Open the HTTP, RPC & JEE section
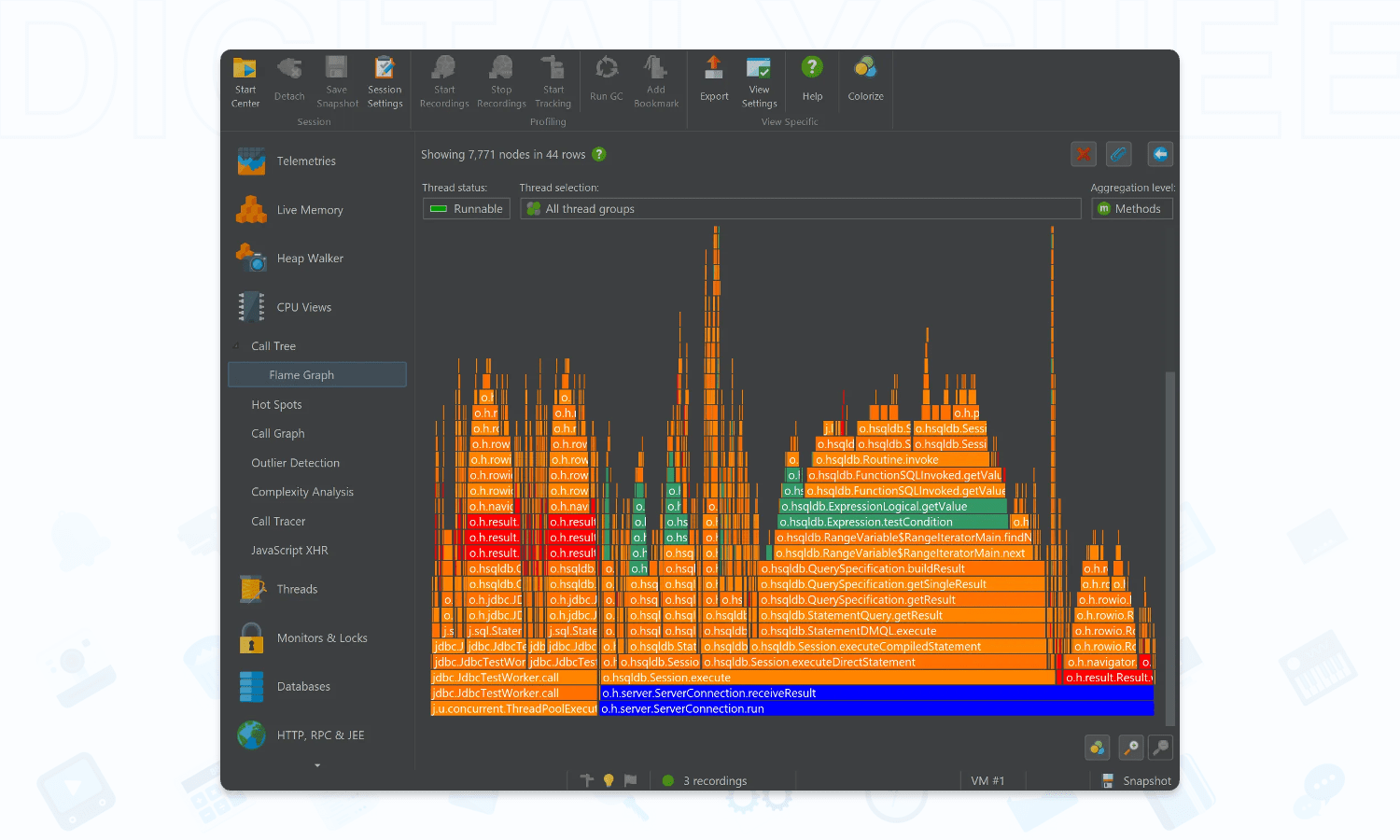This screenshot has height=840, width=1400. pos(317,735)
